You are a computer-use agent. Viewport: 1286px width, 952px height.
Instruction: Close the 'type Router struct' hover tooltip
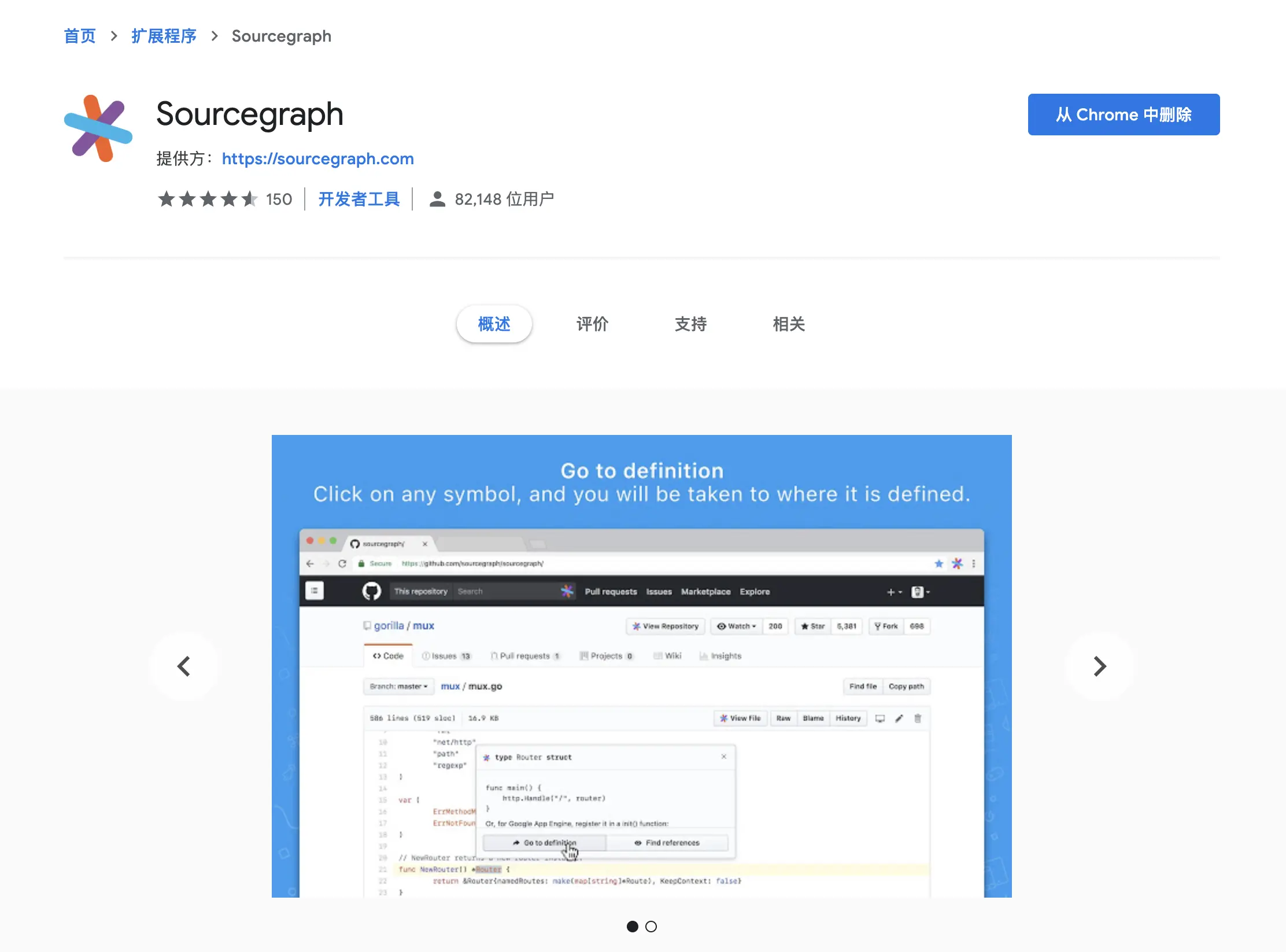point(723,756)
